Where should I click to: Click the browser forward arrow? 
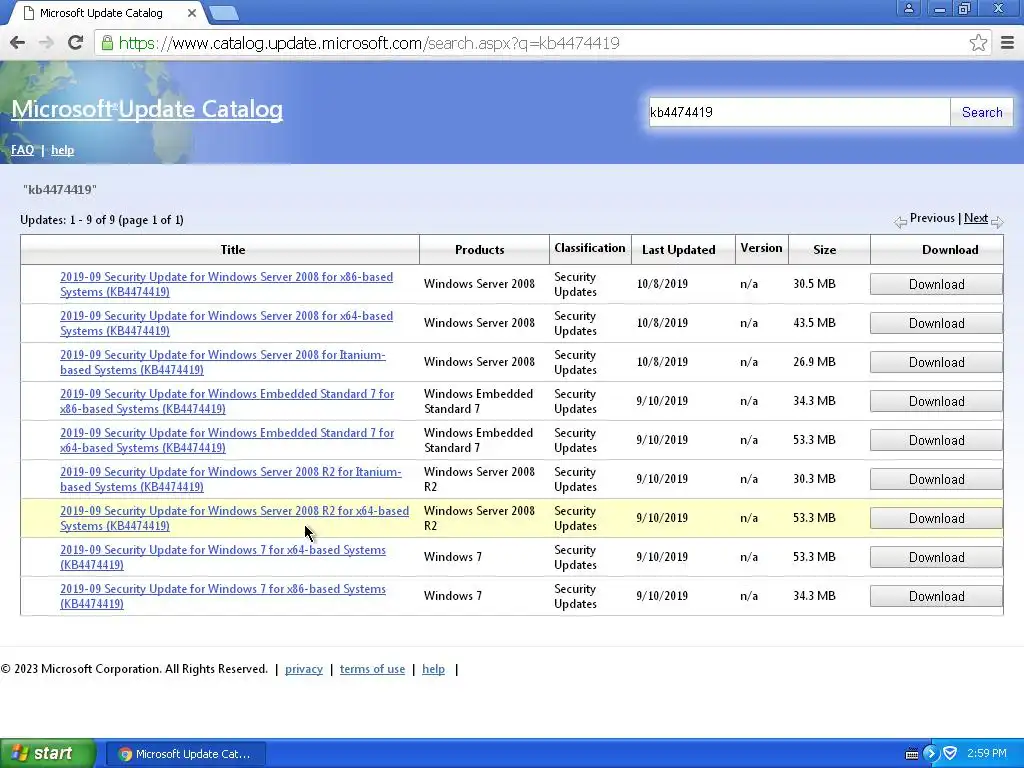click(x=46, y=43)
